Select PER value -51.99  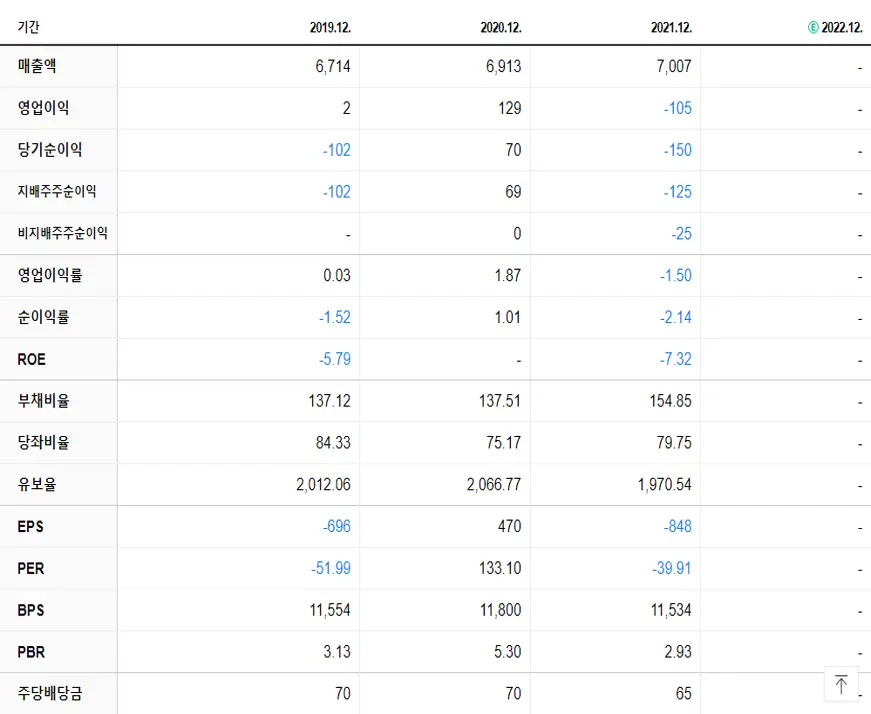(x=331, y=568)
